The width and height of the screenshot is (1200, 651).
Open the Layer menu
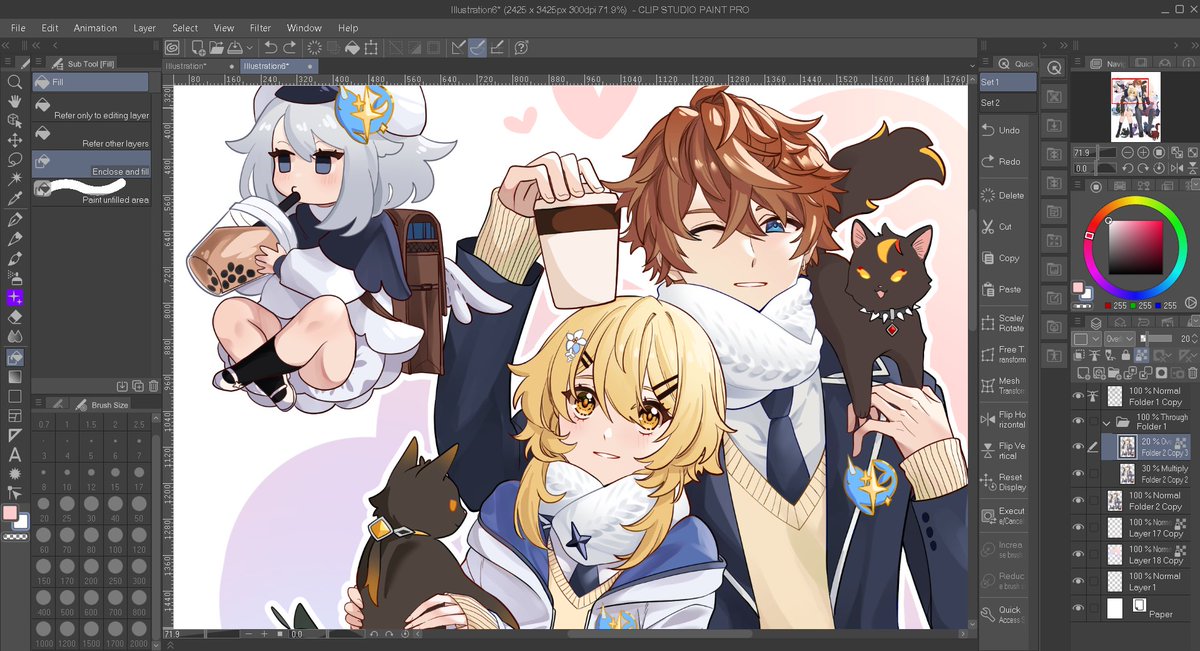tap(145, 28)
